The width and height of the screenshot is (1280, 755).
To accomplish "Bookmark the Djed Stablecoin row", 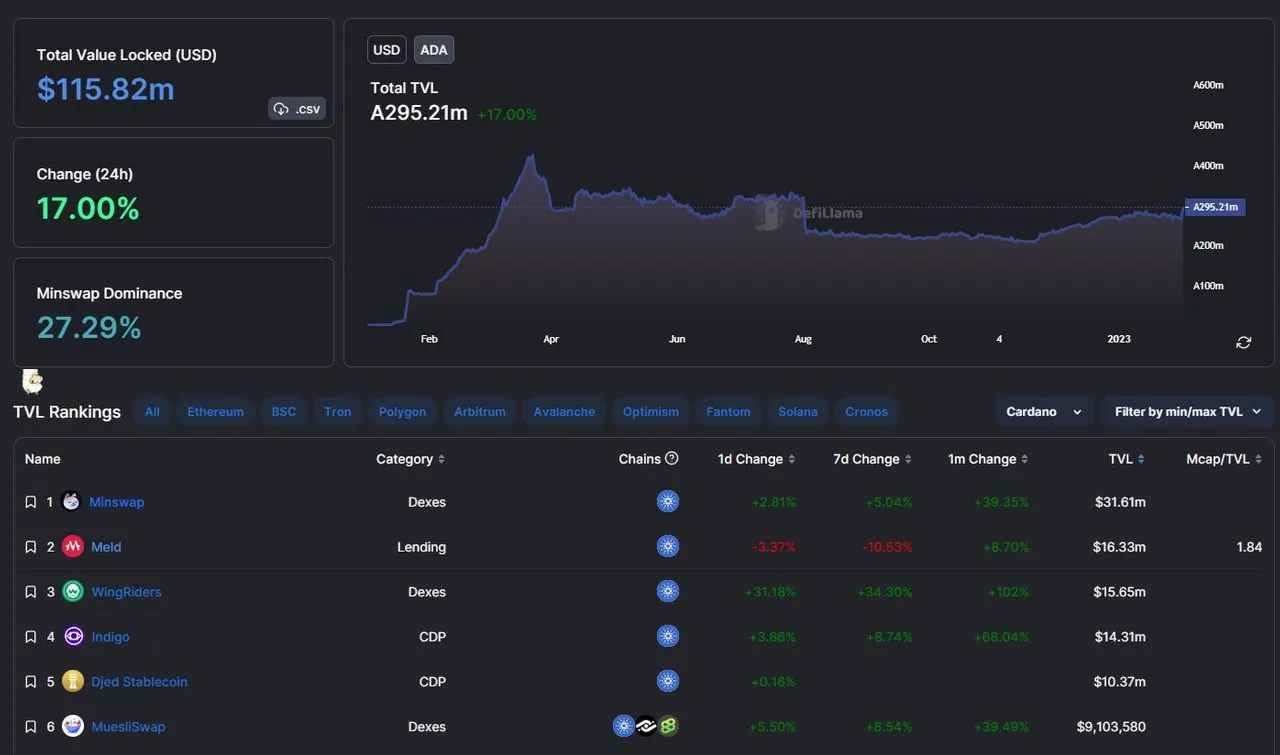I will [30, 682].
